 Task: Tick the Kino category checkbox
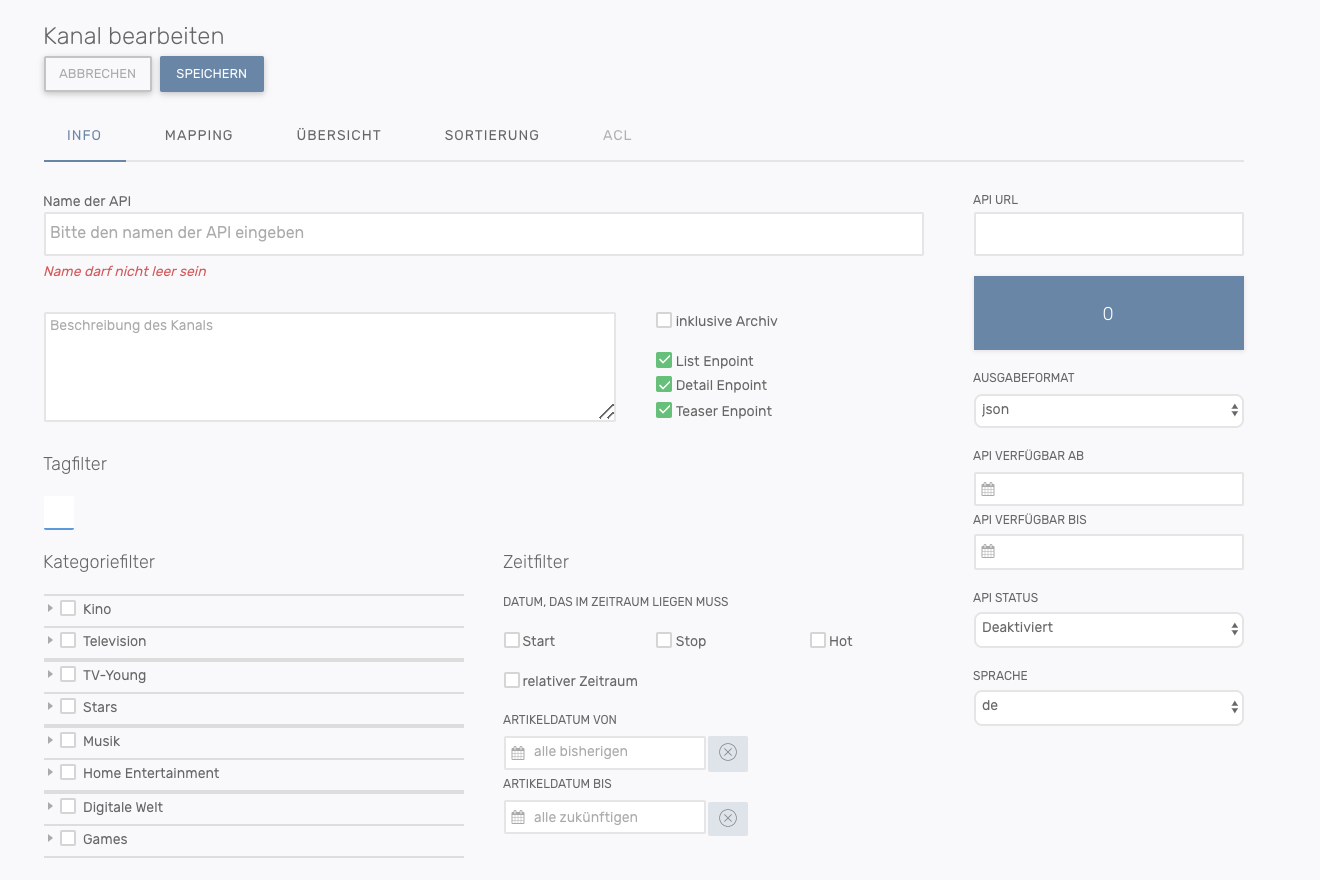[68, 608]
